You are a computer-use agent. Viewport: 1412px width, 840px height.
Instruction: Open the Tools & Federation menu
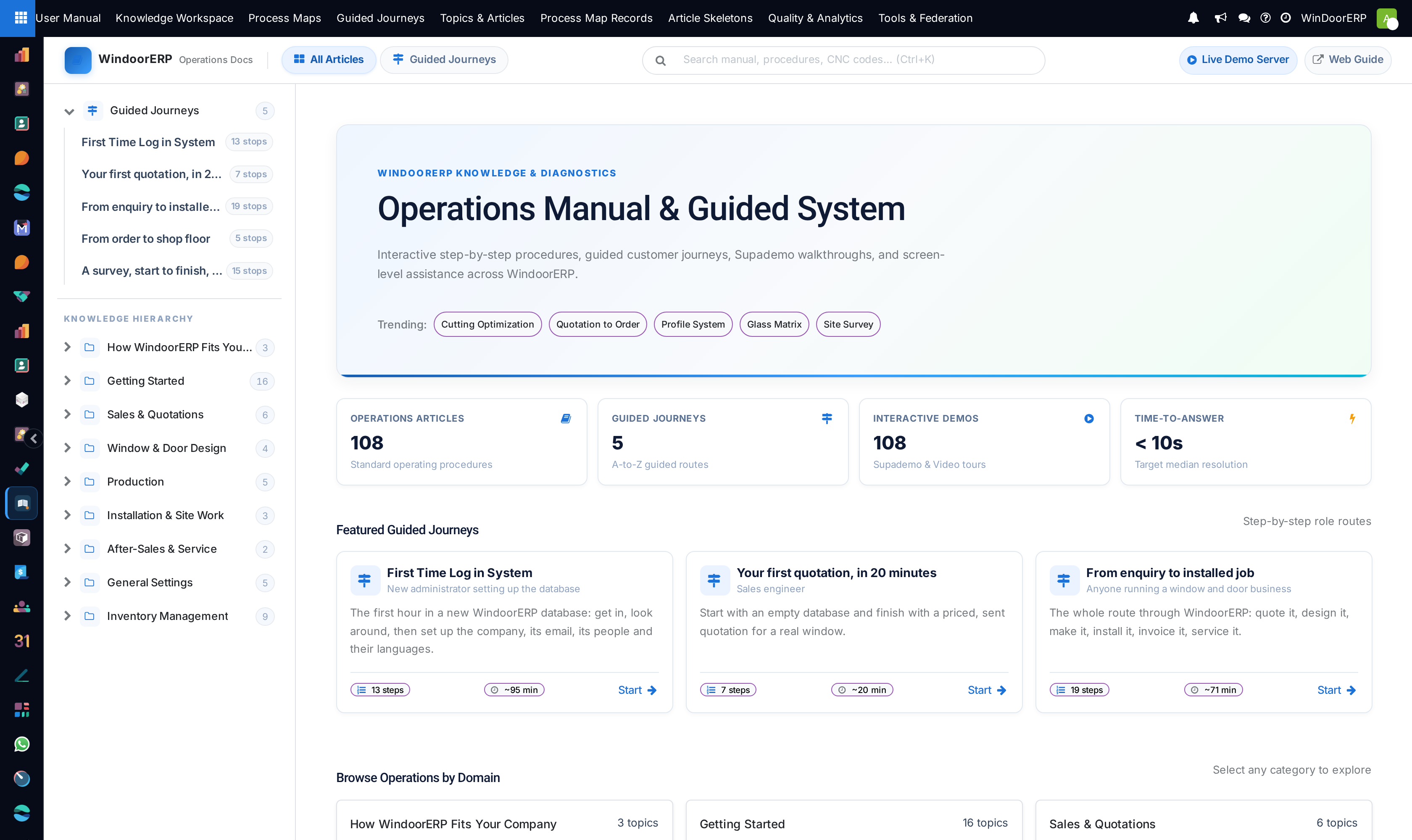tap(925, 18)
